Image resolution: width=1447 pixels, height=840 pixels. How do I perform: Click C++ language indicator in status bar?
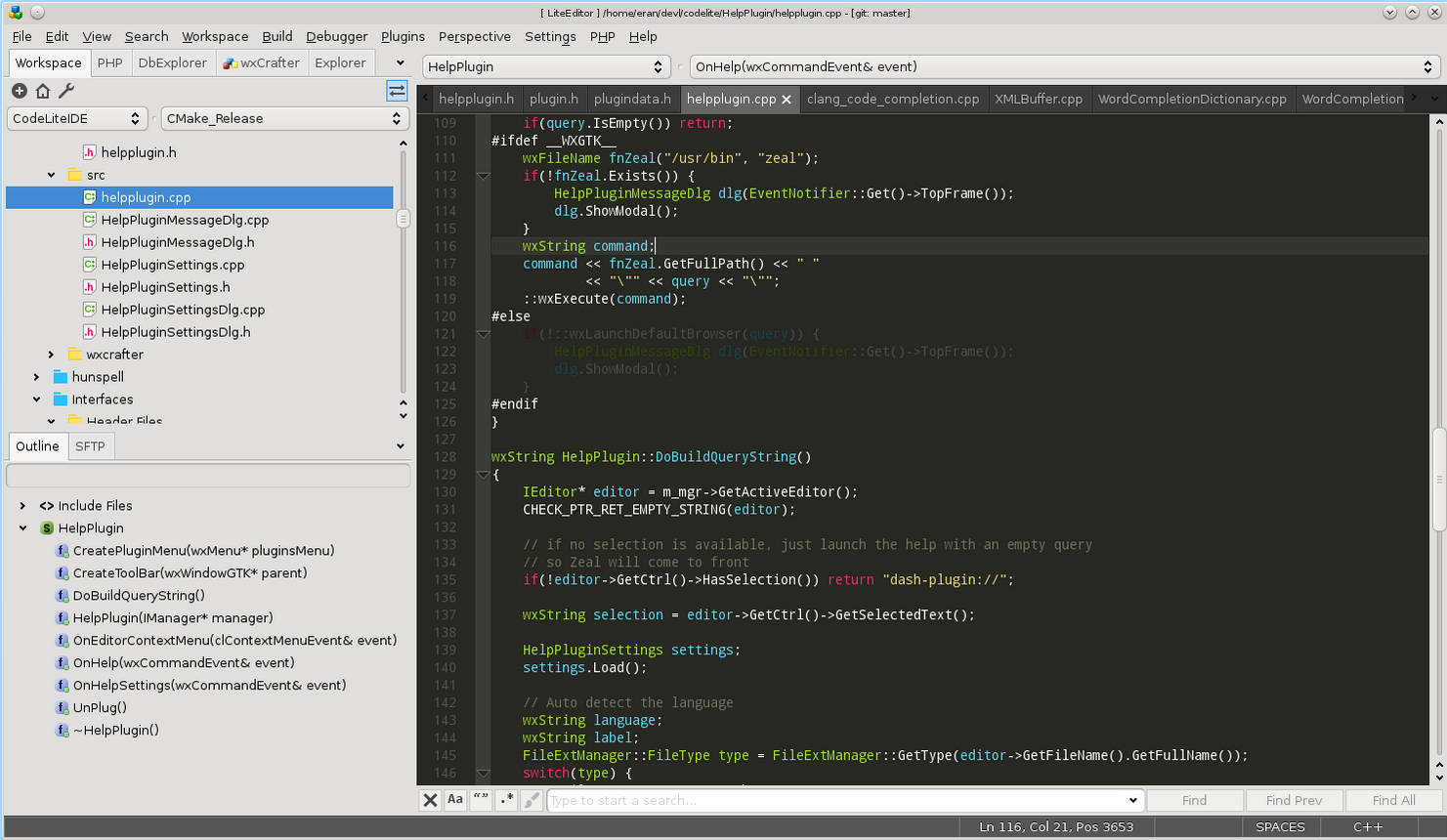1368,827
